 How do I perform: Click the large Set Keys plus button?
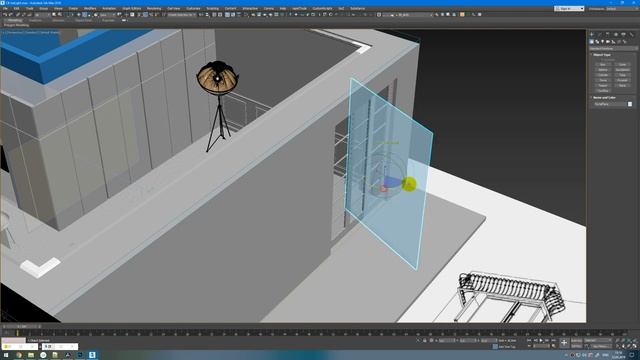pos(564,343)
